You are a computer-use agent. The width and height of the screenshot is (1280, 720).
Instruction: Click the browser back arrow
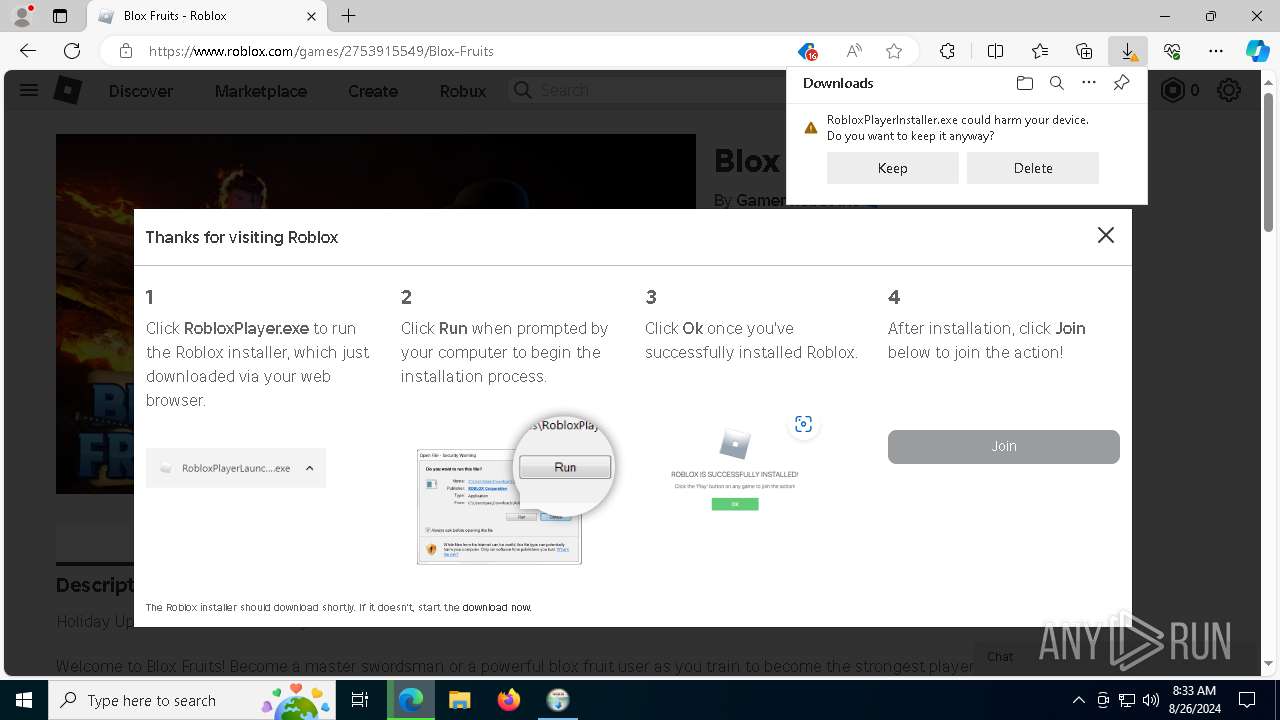tap(28, 51)
